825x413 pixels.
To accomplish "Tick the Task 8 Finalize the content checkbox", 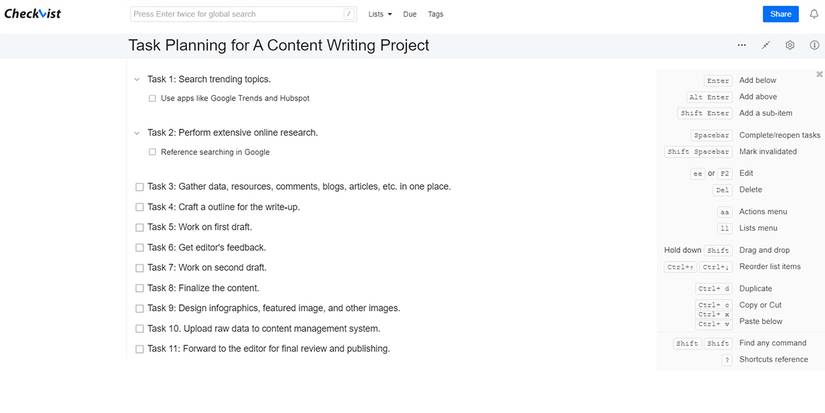I will click(139, 288).
